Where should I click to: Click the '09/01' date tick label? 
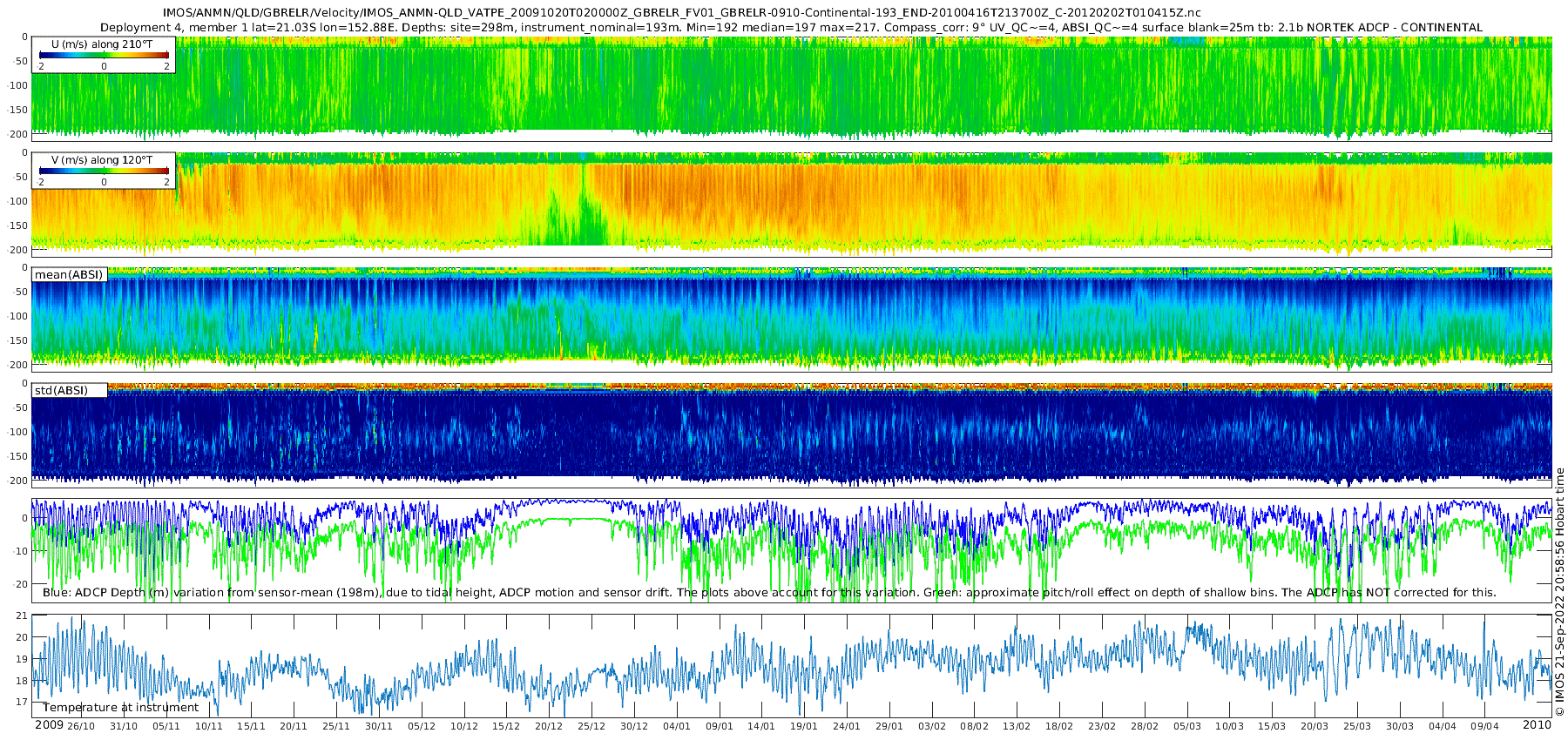(x=720, y=726)
